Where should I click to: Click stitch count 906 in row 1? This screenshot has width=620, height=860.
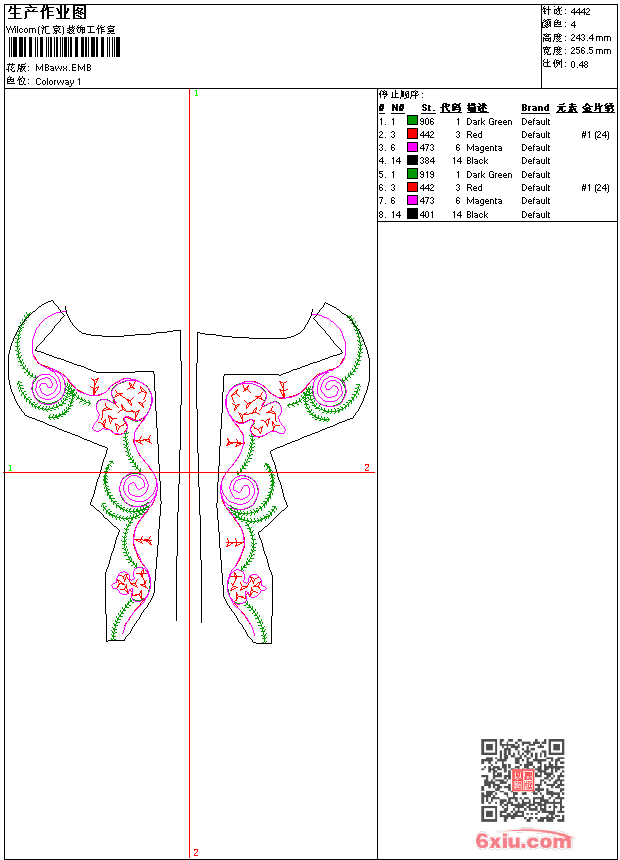(x=427, y=121)
